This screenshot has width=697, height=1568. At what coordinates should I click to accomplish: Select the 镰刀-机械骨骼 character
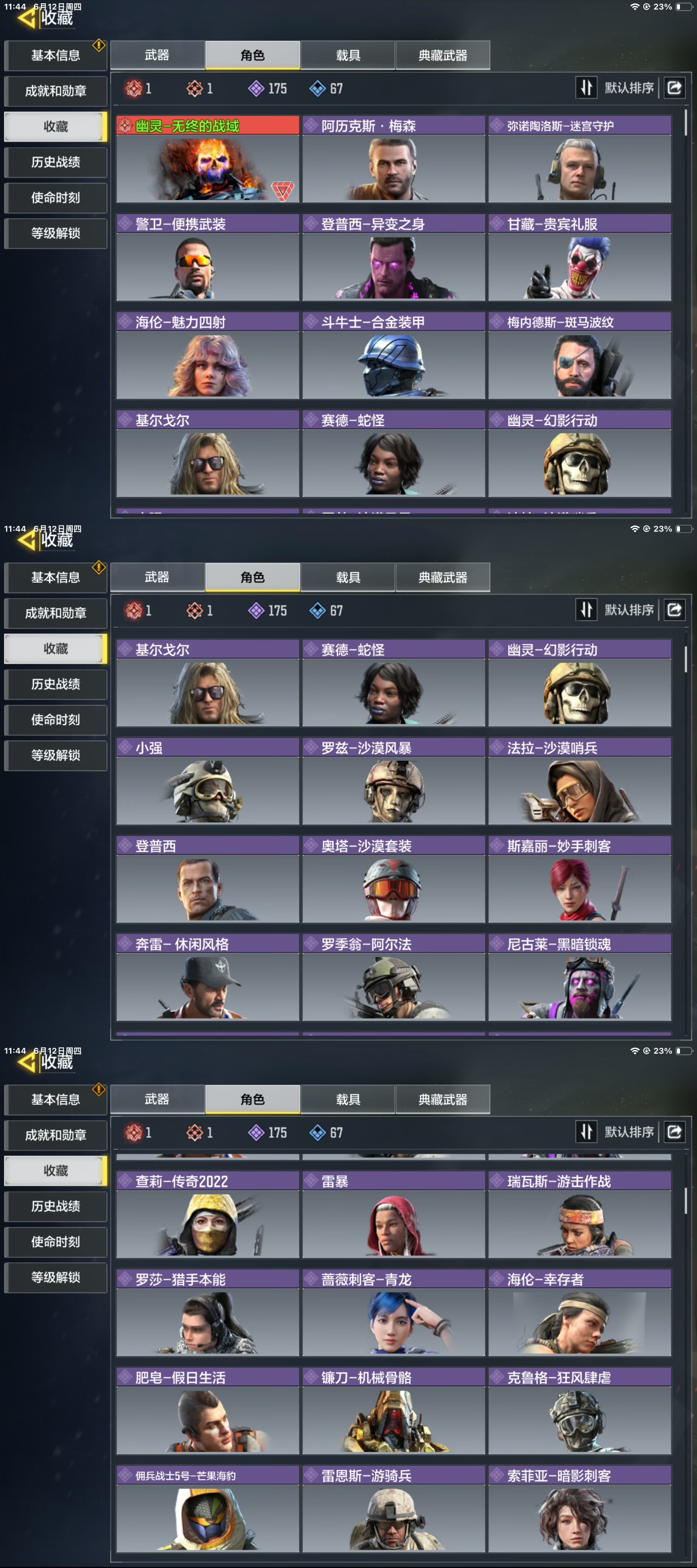pyautogui.click(x=393, y=1411)
